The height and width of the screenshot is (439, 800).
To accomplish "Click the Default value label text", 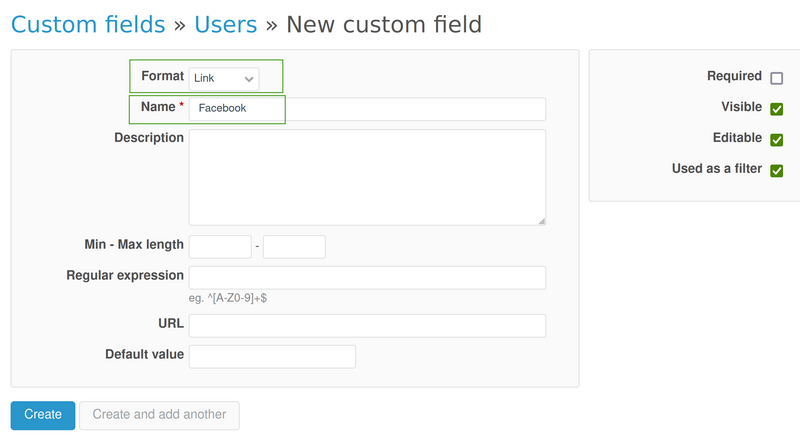I will (144, 354).
